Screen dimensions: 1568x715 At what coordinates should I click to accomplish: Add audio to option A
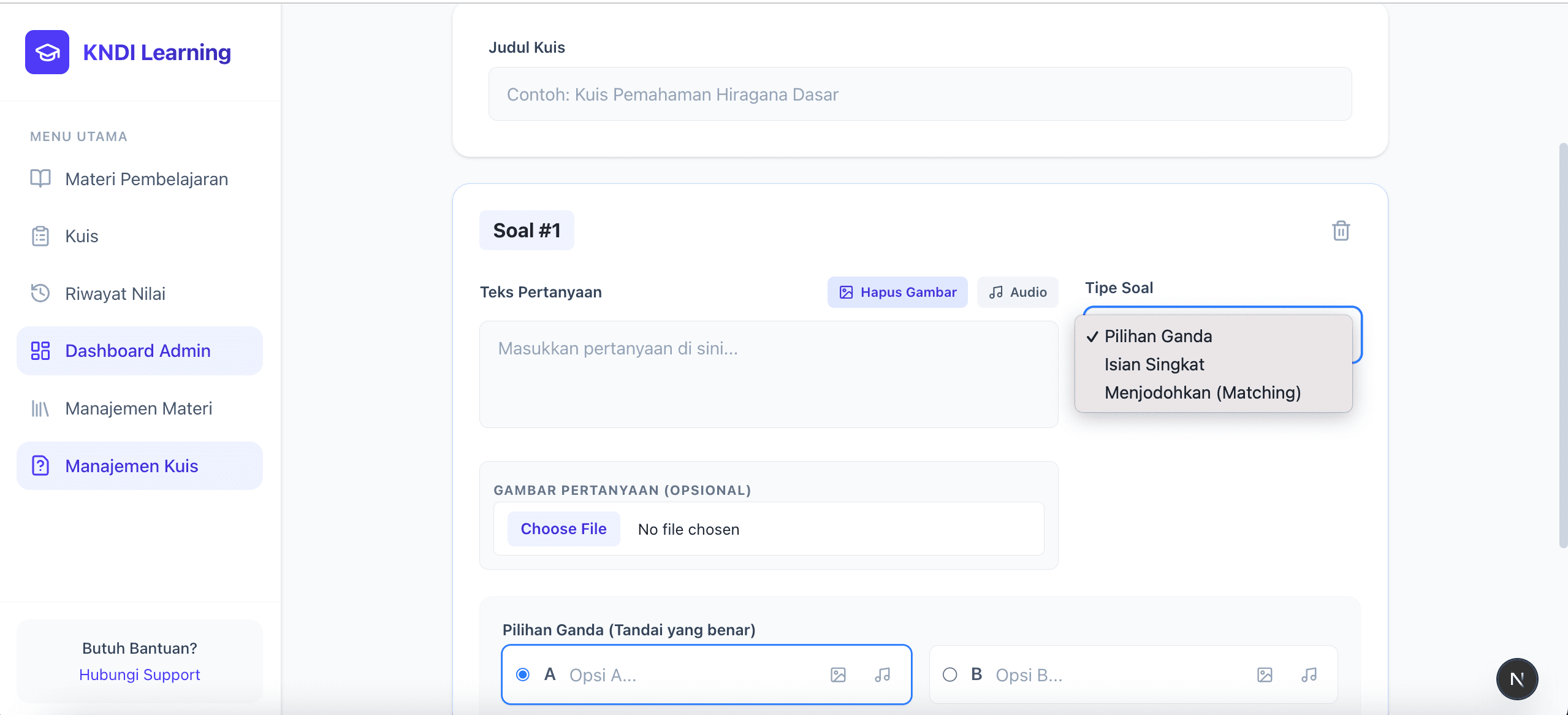click(x=883, y=675)
